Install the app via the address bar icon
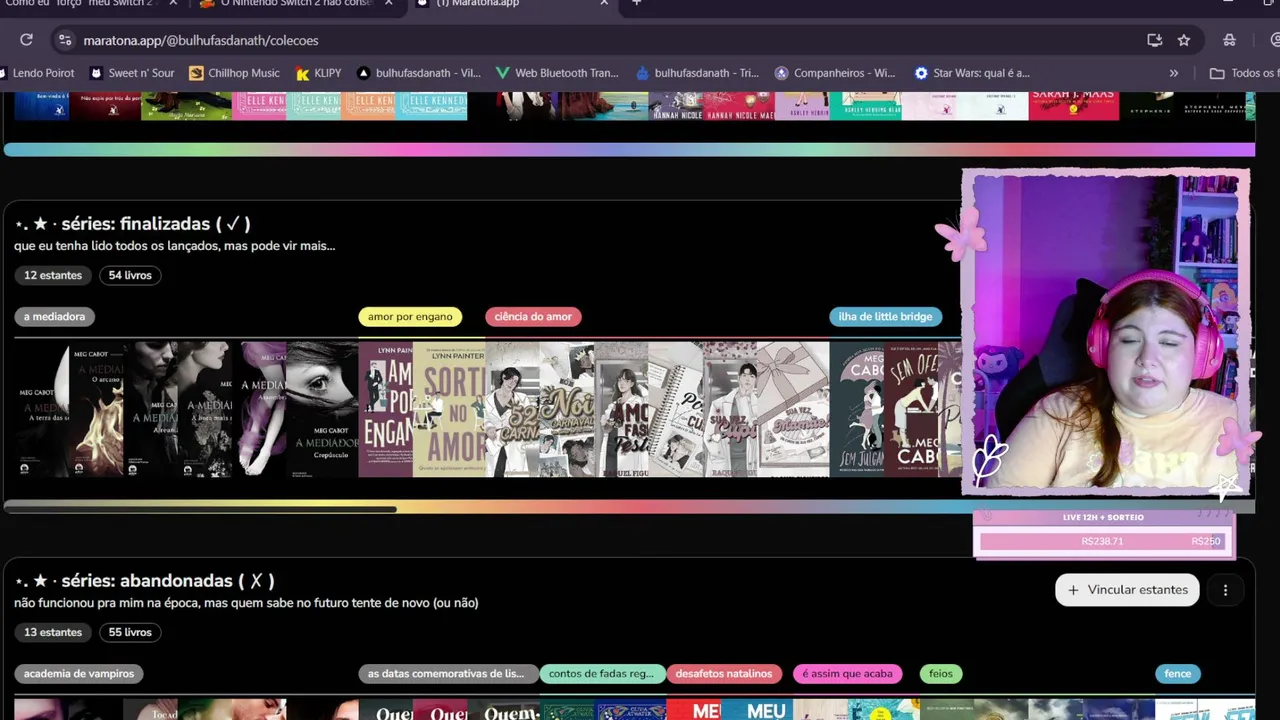This screenshot has width=1280, height=720. click(1155, 40)
